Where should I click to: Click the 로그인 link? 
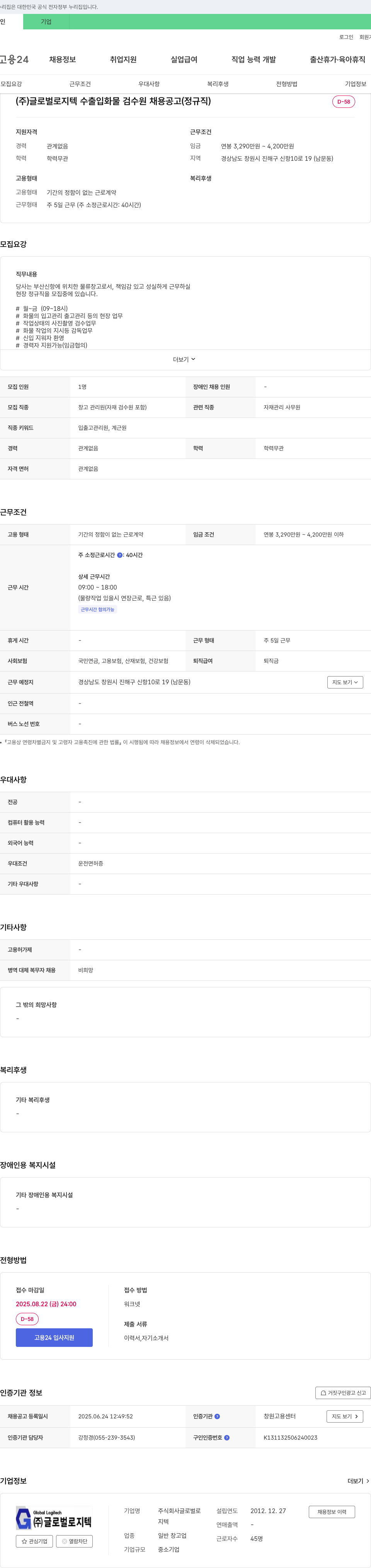tap(346, 37)
